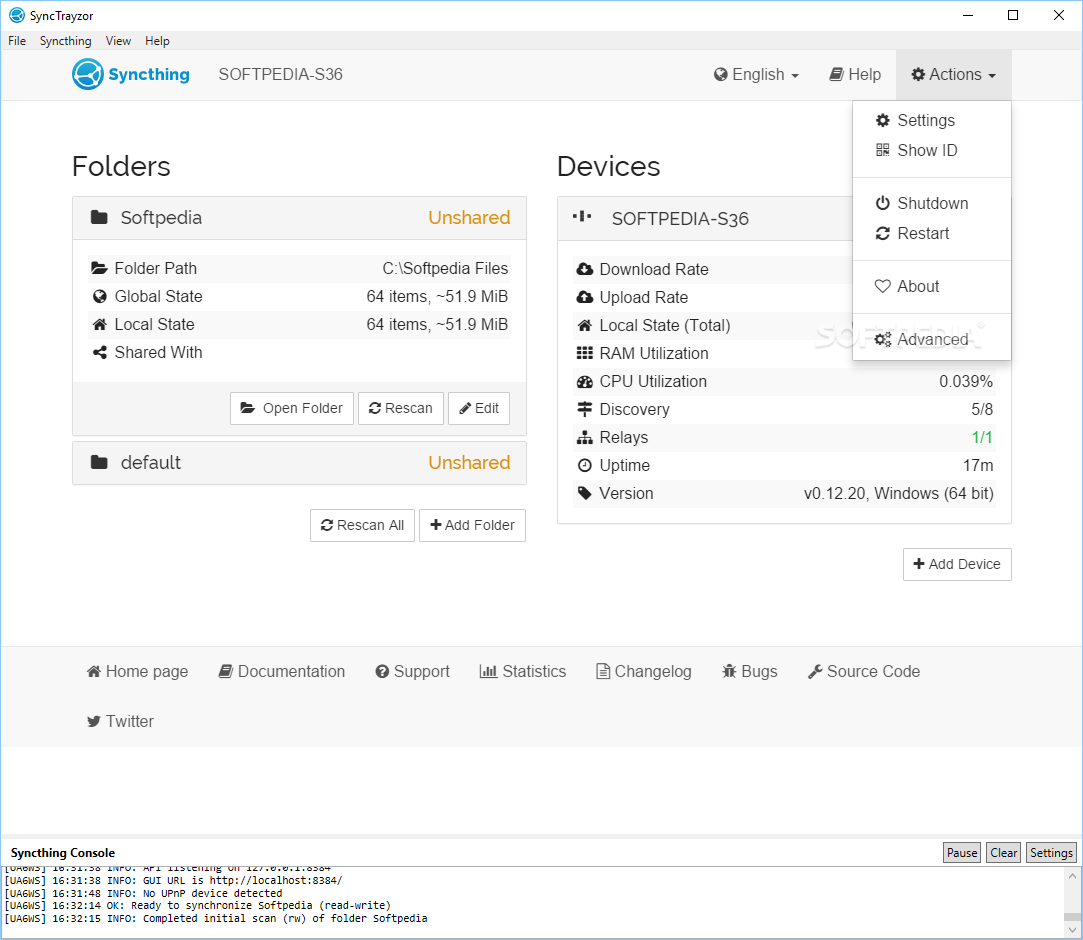The image size is (1083, 940).
Task: Open Advanced from the Actions menu
Action: (932, 339)
